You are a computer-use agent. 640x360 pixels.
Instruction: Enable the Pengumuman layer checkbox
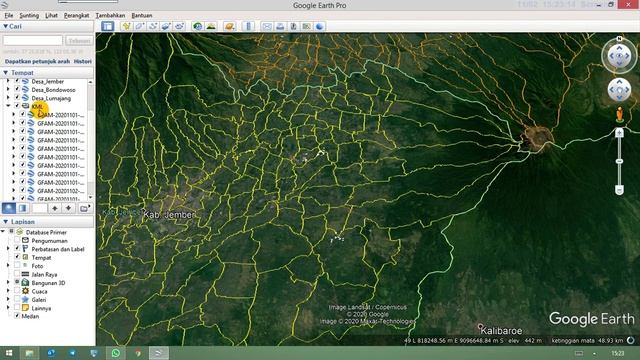(x=17, y=240)
